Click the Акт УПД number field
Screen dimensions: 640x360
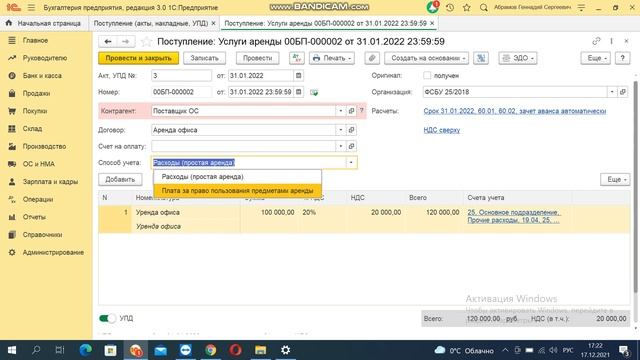tap(181, 76)
